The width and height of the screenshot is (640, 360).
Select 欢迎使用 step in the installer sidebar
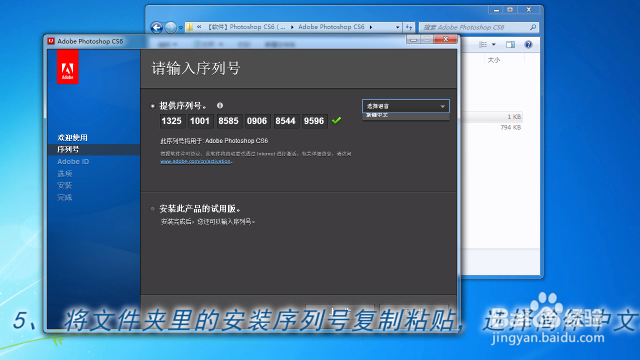point(72,138)
